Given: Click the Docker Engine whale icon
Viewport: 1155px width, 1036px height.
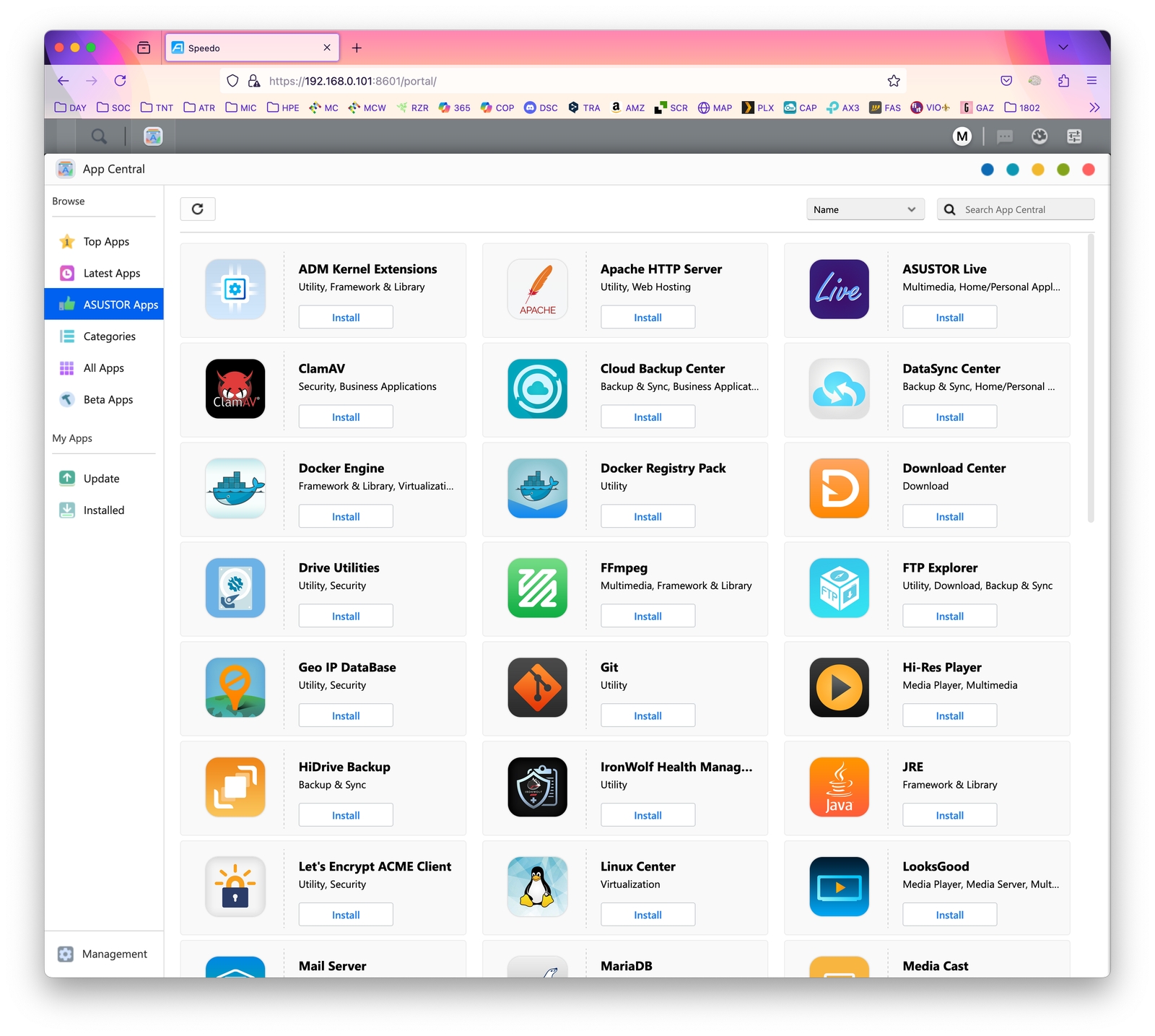Looking at the screenshot, I should (235, 489).
